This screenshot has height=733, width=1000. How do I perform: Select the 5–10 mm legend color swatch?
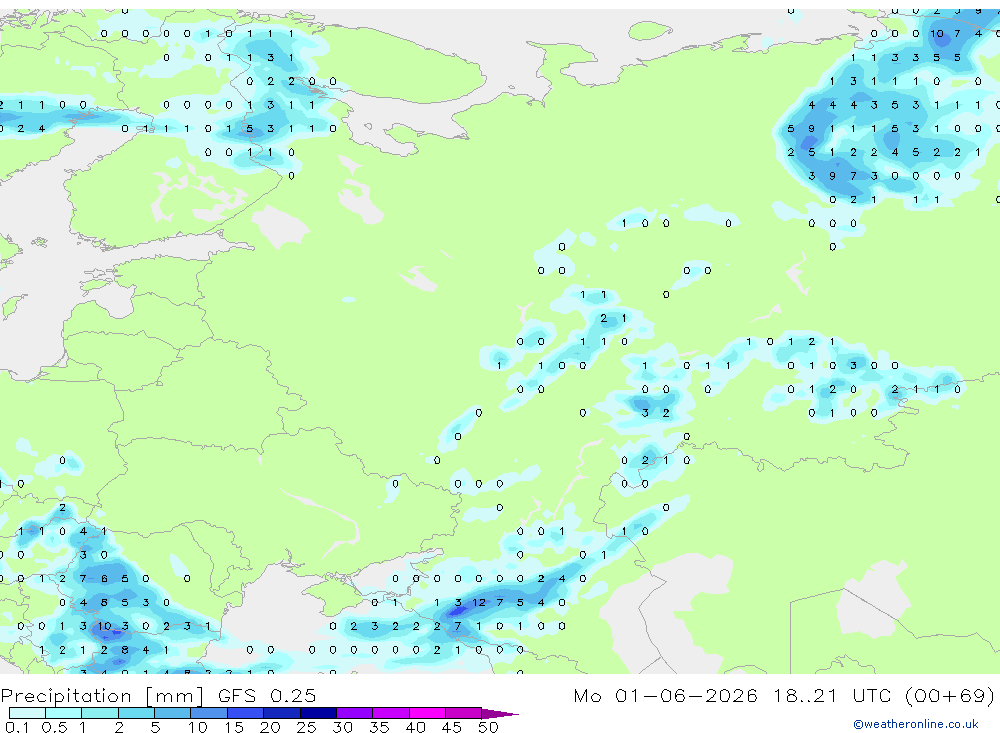[x=172, y=713]
